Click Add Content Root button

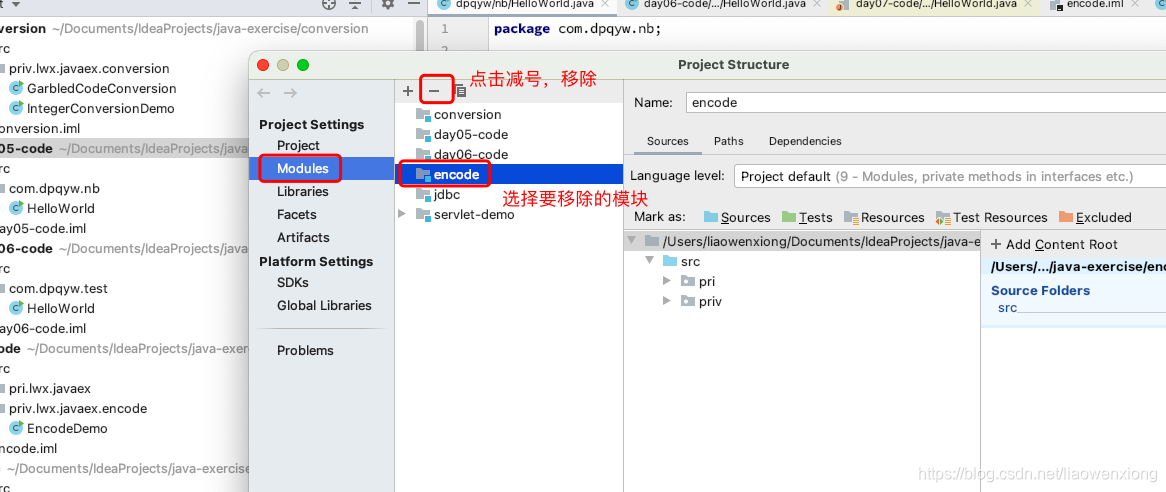[x=1054, y=245]
